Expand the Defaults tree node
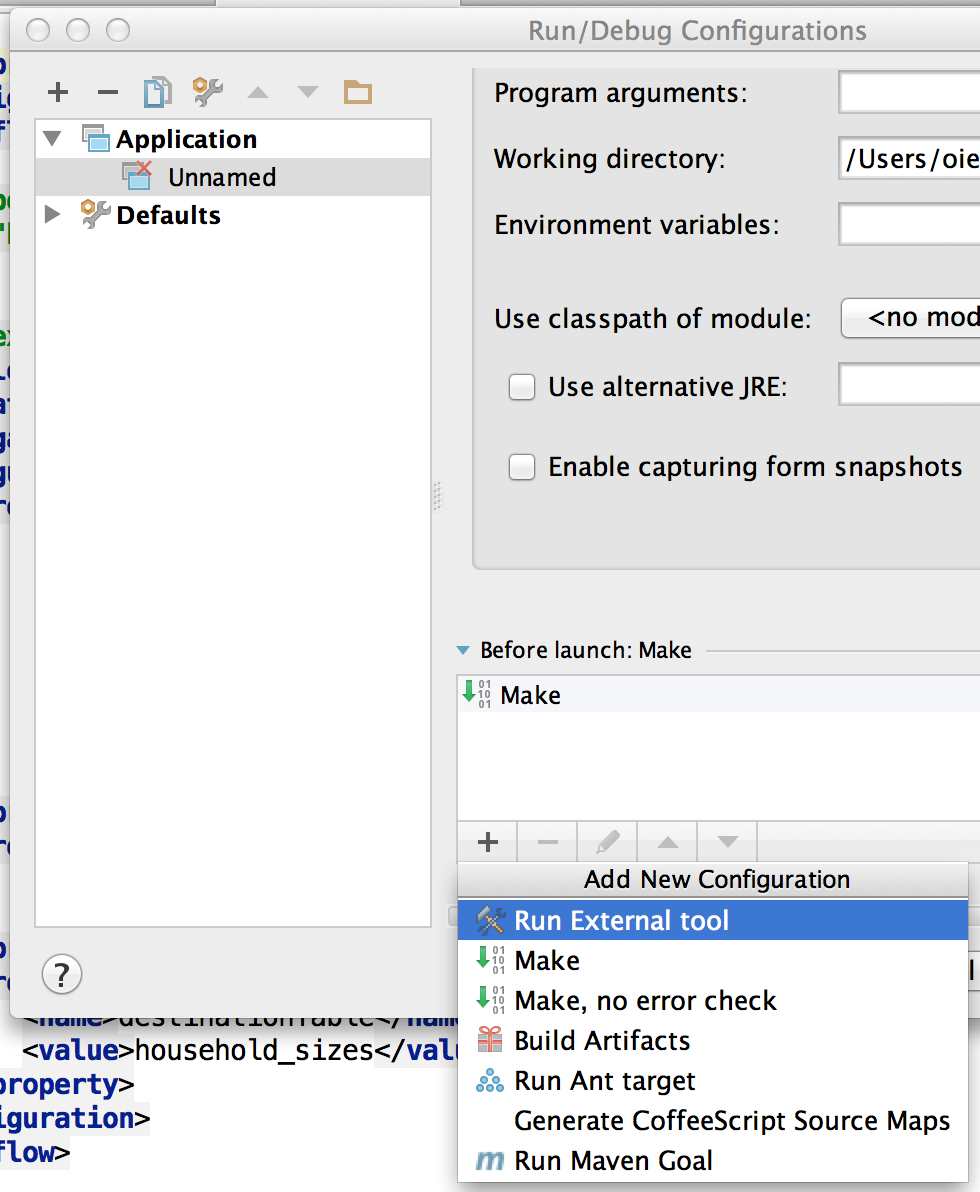 pyautogui.click(x=52, y=214)
